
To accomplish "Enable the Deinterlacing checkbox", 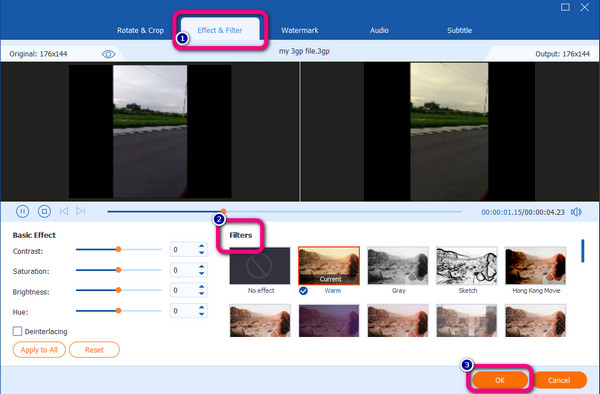I will coord(18,331).
